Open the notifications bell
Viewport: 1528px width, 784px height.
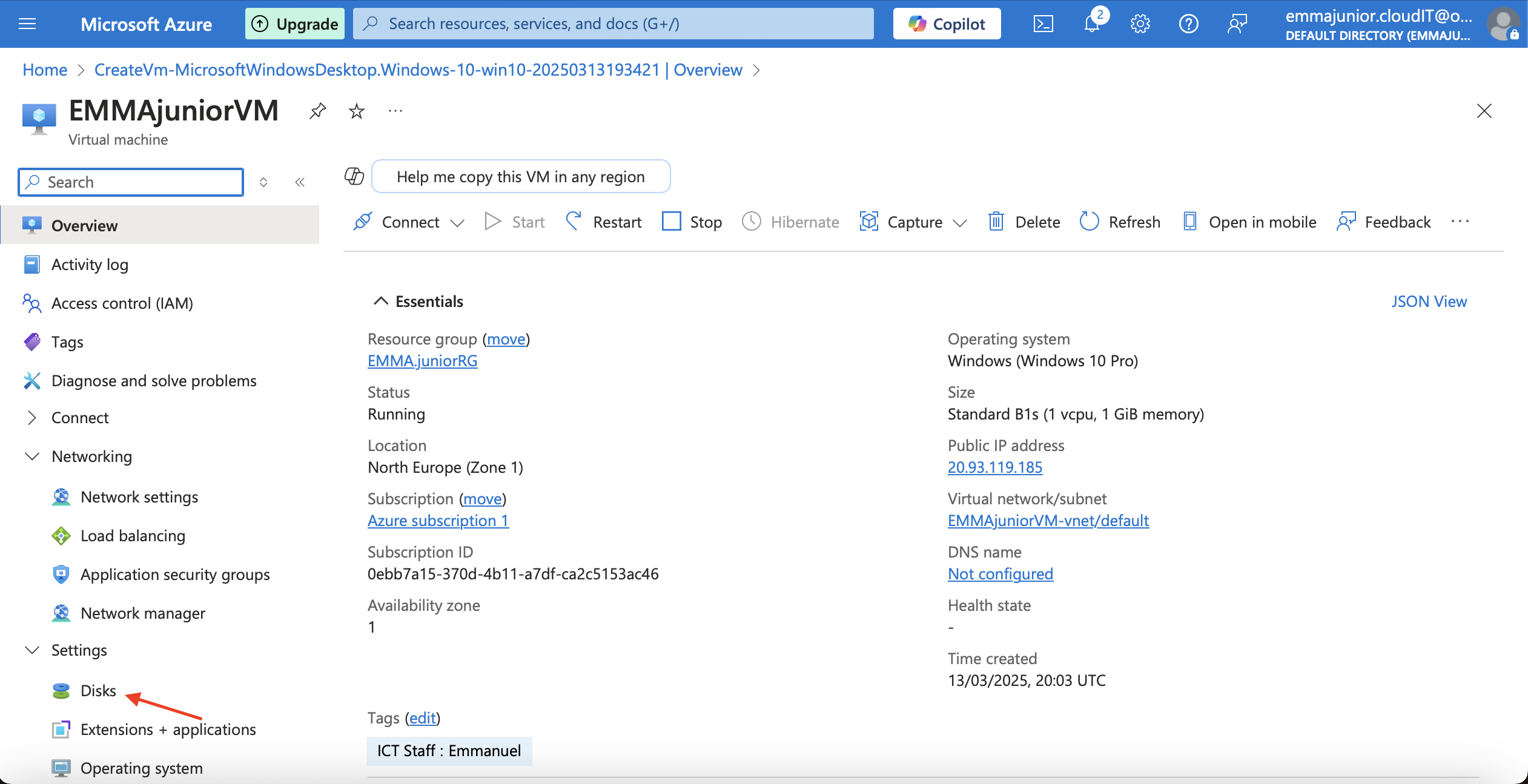tap(1092, 24)
